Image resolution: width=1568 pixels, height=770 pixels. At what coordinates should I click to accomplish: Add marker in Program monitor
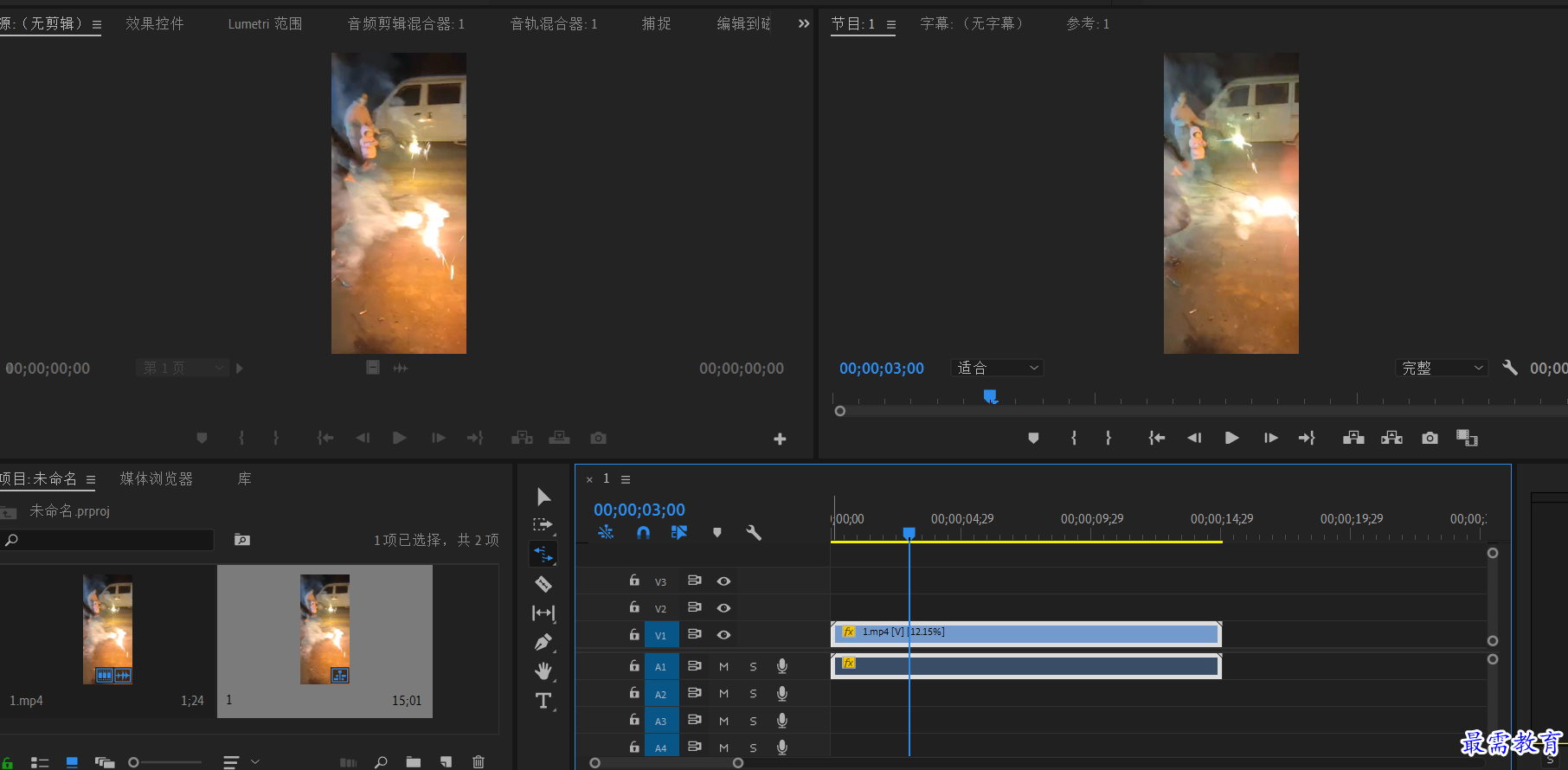point(1033,439)
